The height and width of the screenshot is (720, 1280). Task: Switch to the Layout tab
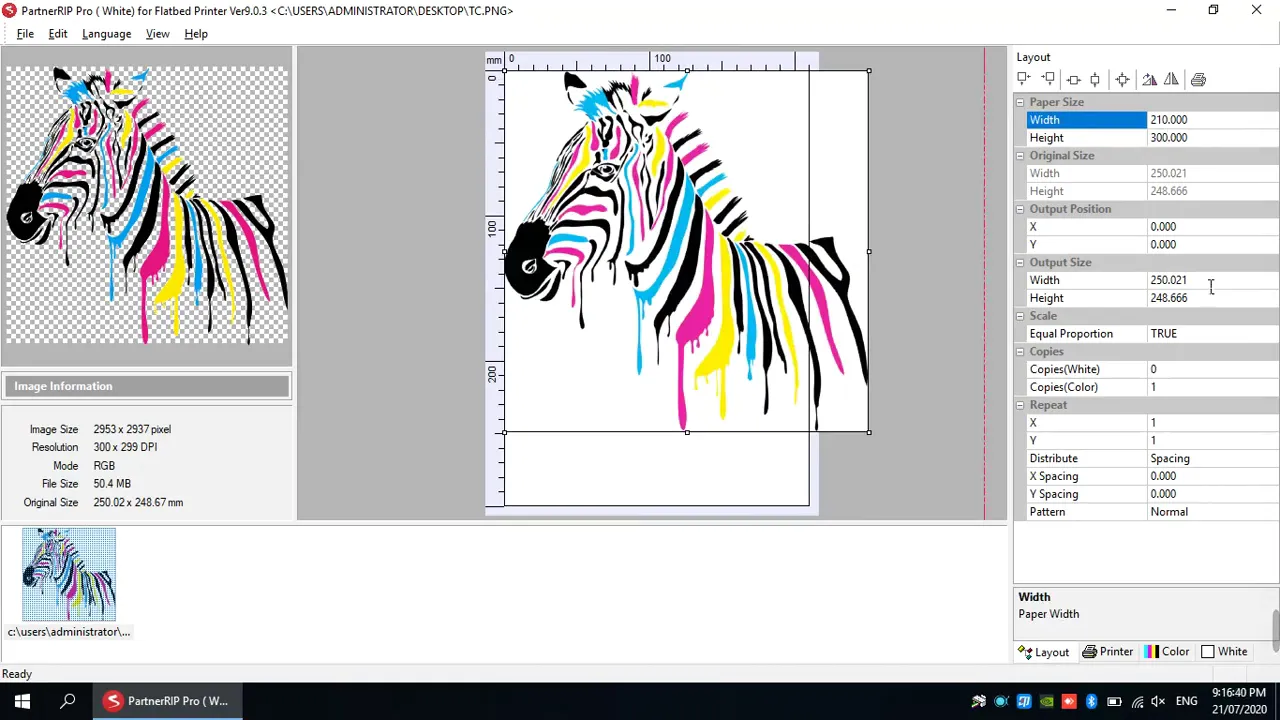click(x=1044, y=652)
